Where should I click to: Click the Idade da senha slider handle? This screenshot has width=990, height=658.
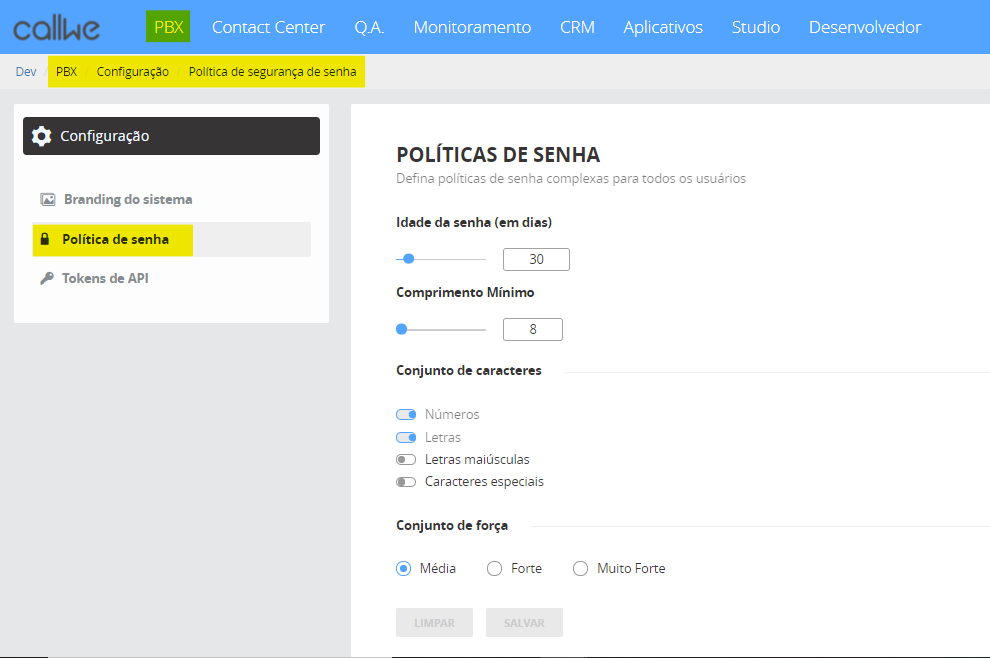tap(408, 259)
